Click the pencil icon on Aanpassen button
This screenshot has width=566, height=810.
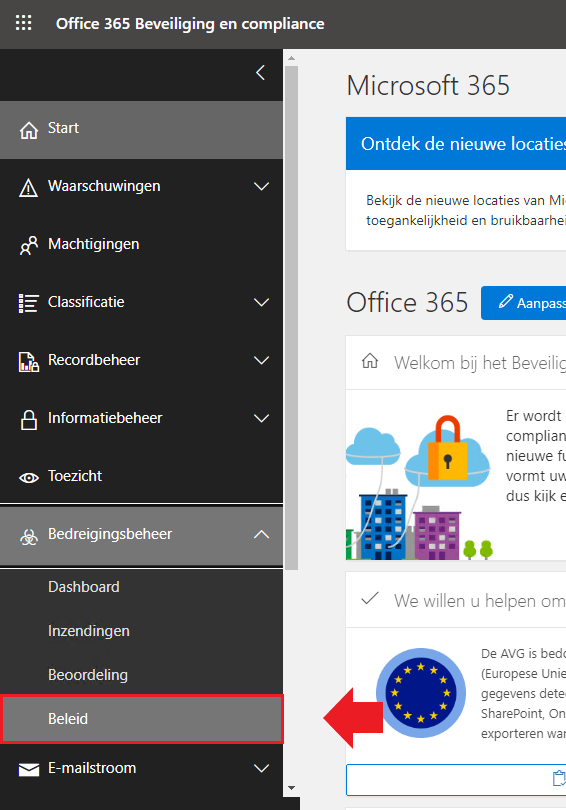pyautogui.click(x=506, y=301)
